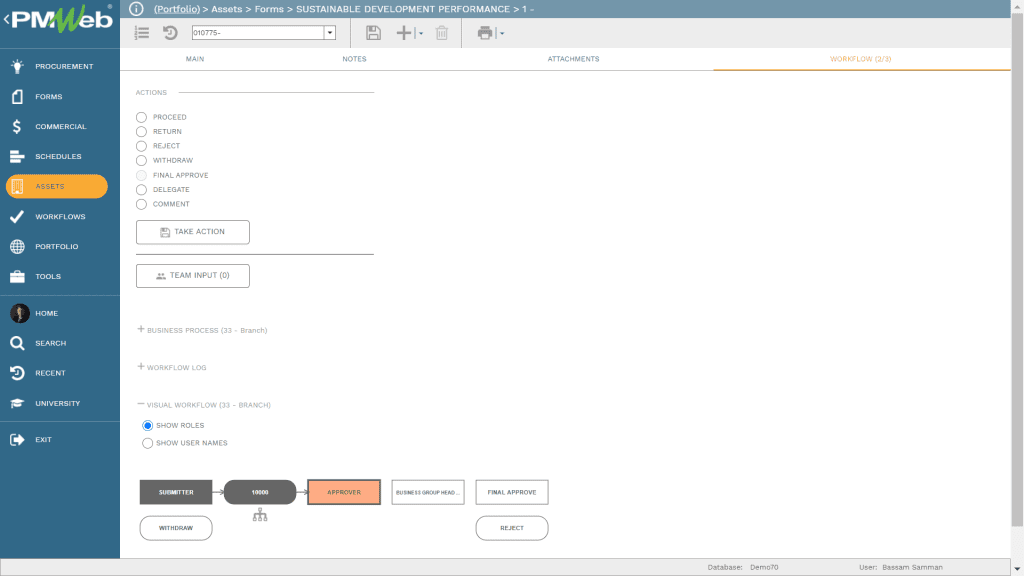Open the Commercial module
Screen dimensions: 1024x576
(59, 127)
